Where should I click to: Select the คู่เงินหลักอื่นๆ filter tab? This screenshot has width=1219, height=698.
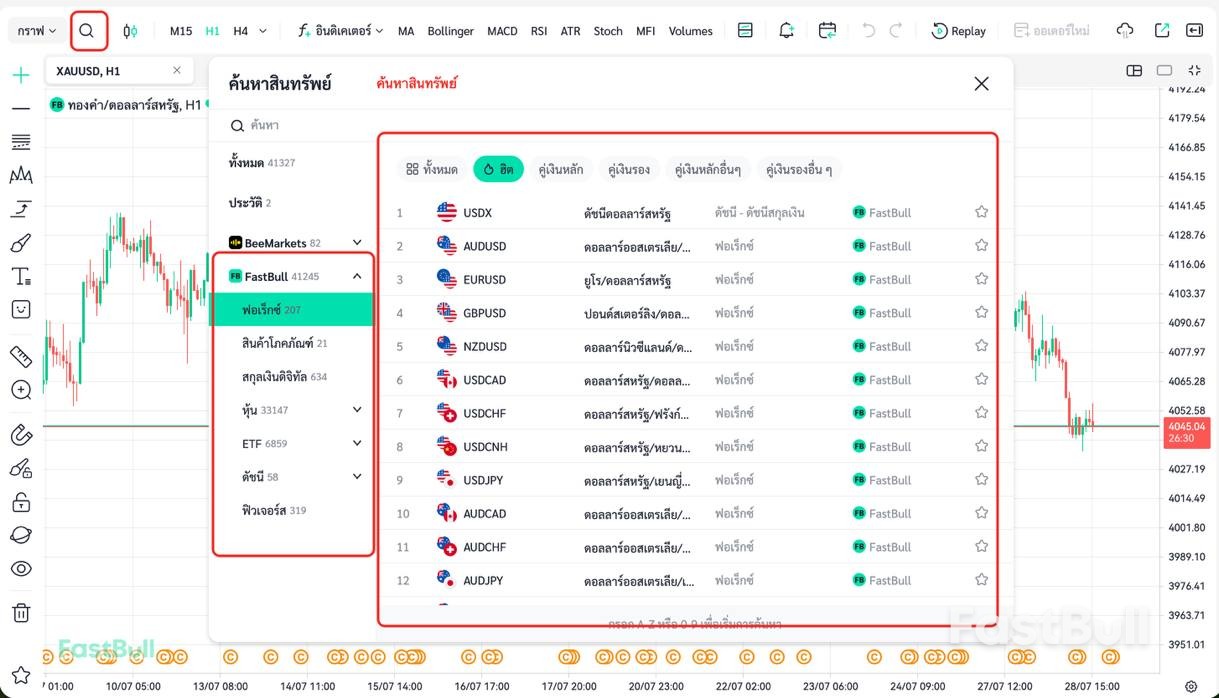[708, 169]
